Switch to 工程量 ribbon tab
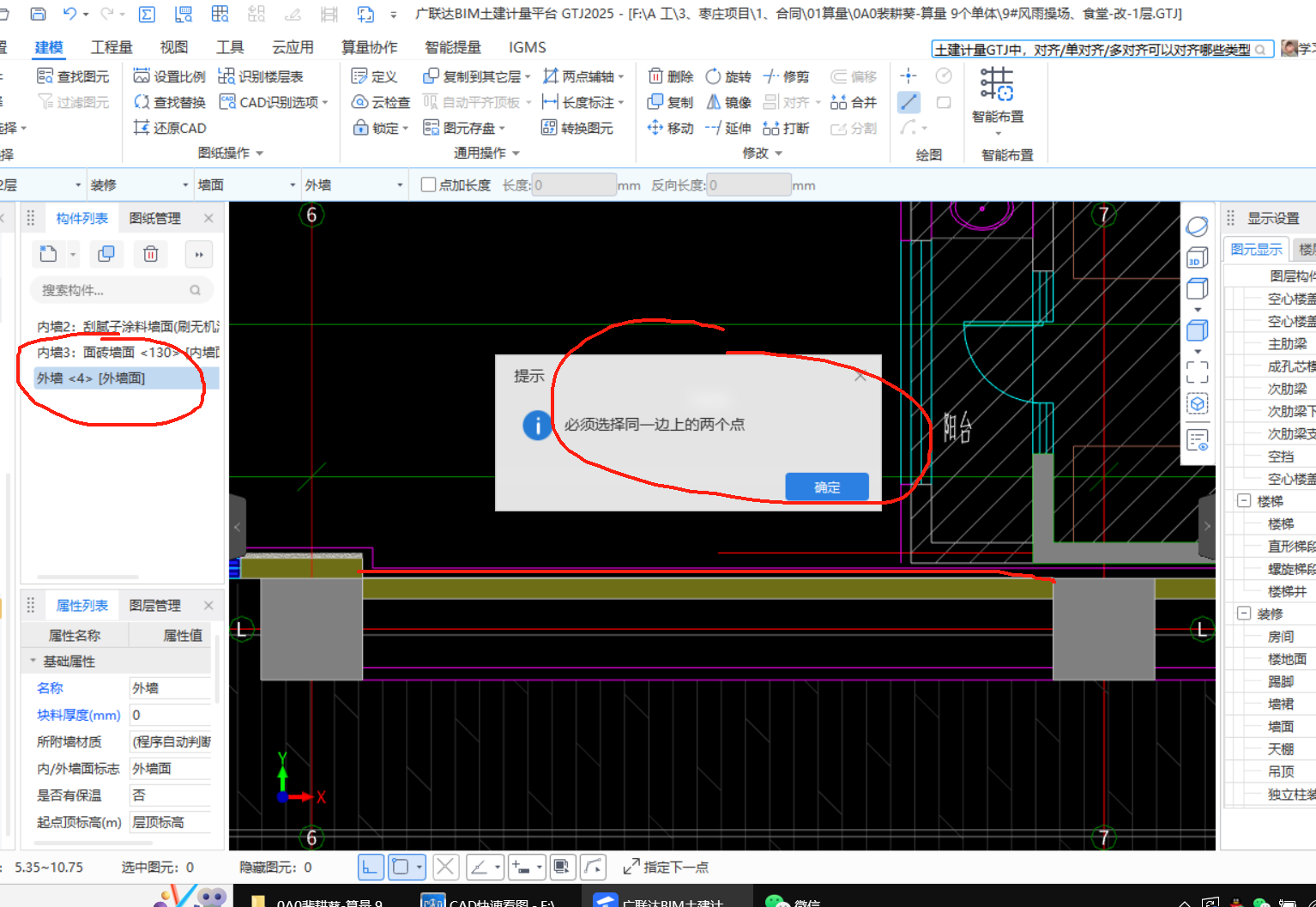Viewport: 1316px width, 907px height. point(112,47)
